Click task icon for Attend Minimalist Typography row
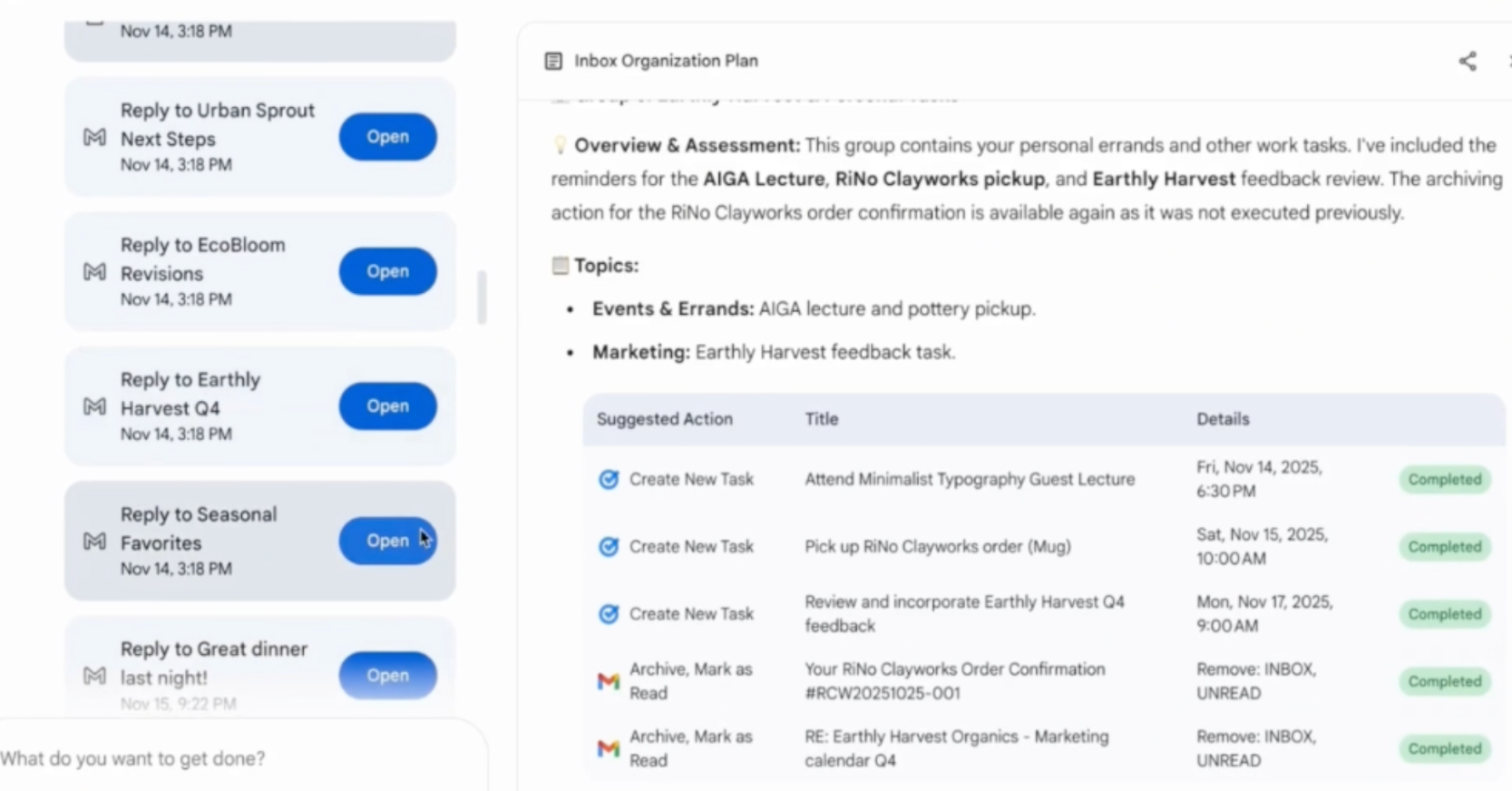 (609, 479)
